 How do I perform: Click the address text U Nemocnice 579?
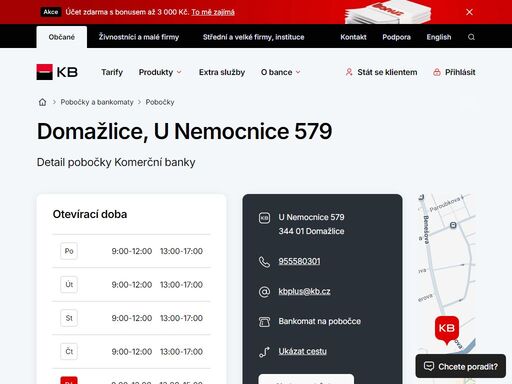tap(311, 217)
